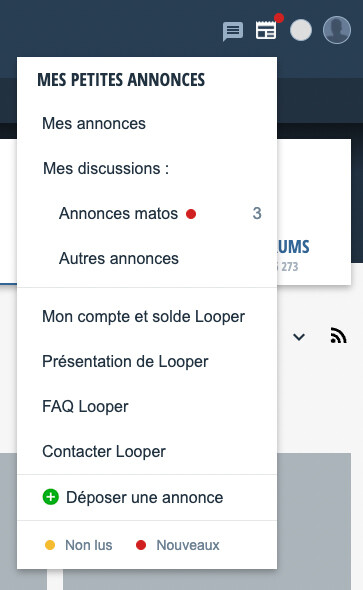Click the red dot beside Annonces matos
Viewport: 363px width, 590px height.
pyautogui.click(x=191, y=214)
